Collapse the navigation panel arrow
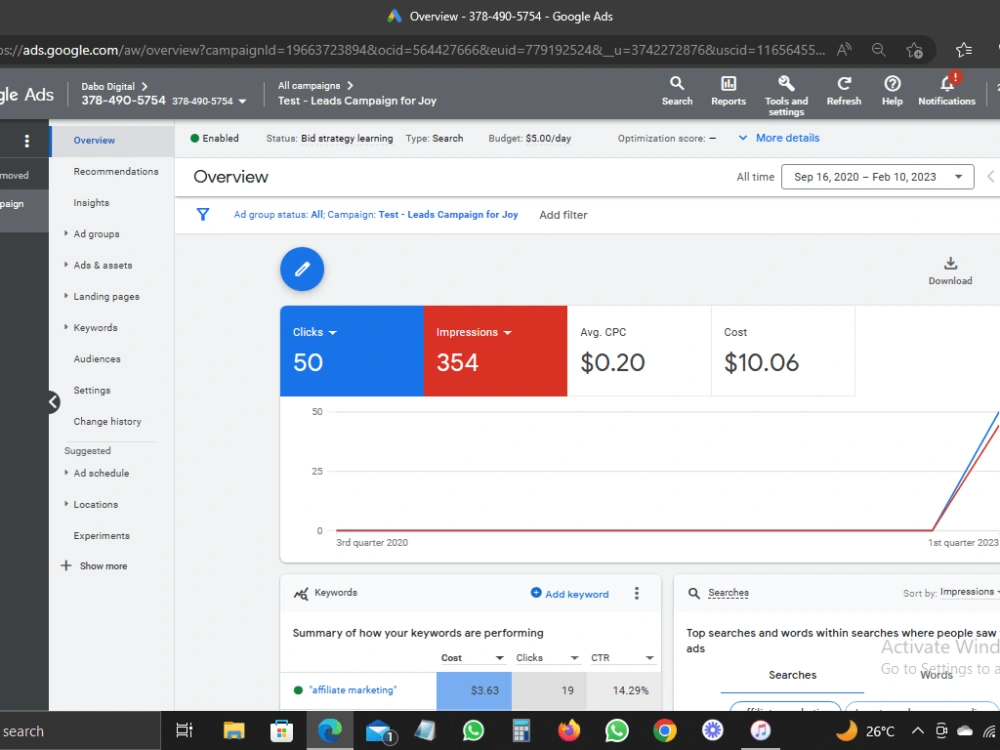 pos(54,402)
